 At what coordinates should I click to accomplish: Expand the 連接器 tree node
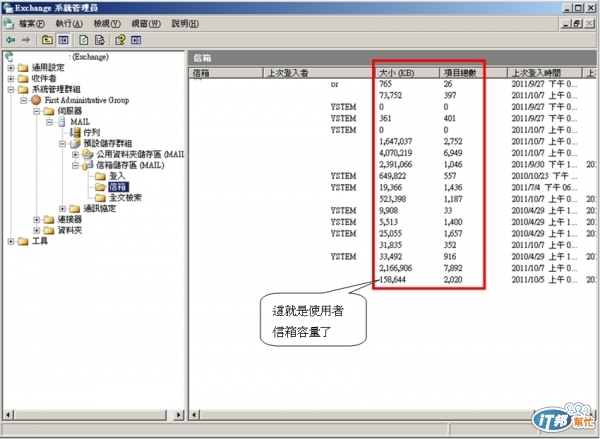tap(36, 220)
